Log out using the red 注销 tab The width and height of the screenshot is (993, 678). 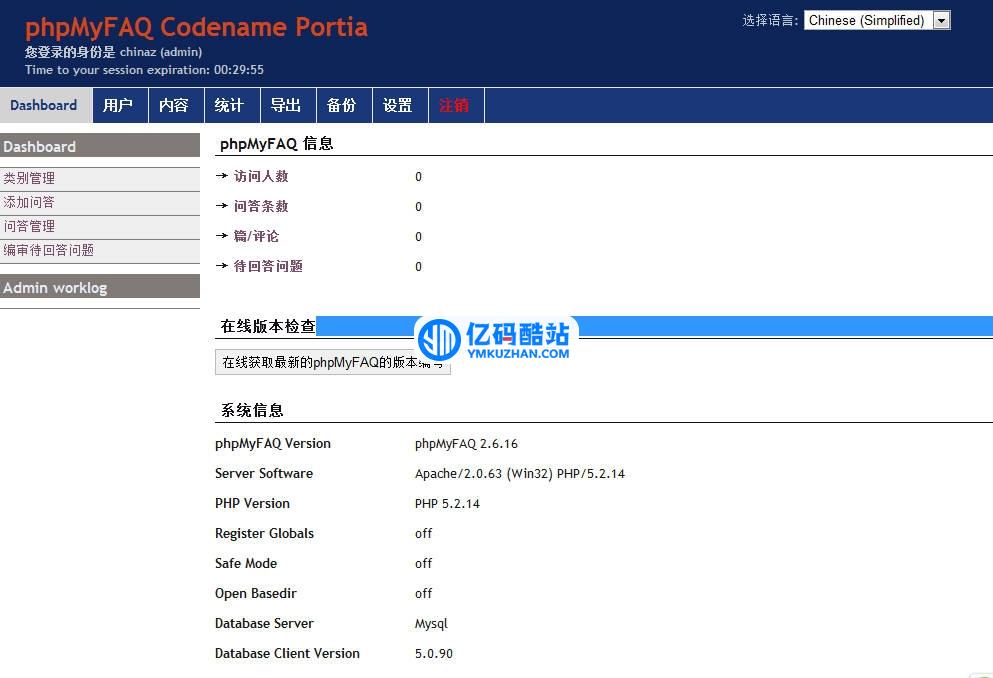454,105
